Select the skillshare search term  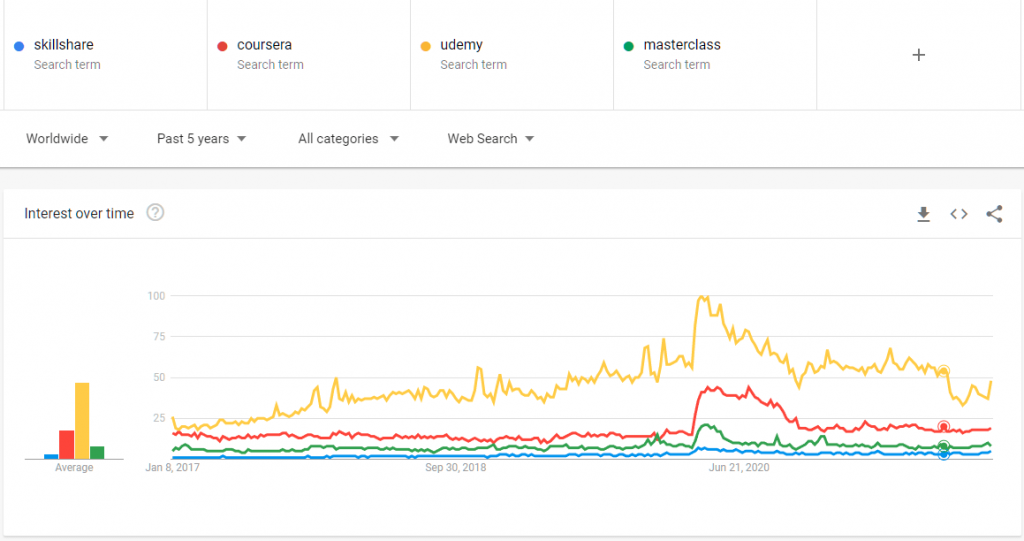[64, 45]
